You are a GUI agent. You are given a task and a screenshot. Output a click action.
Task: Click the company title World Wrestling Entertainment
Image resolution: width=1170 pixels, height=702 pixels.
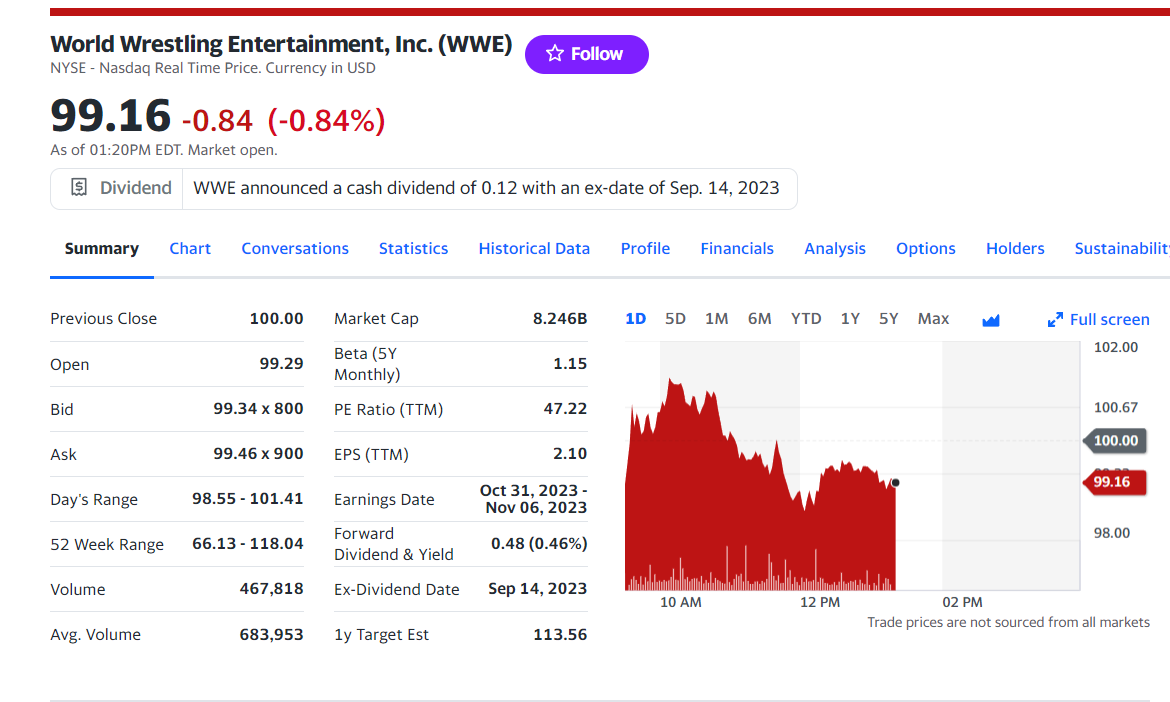[281, 44]
